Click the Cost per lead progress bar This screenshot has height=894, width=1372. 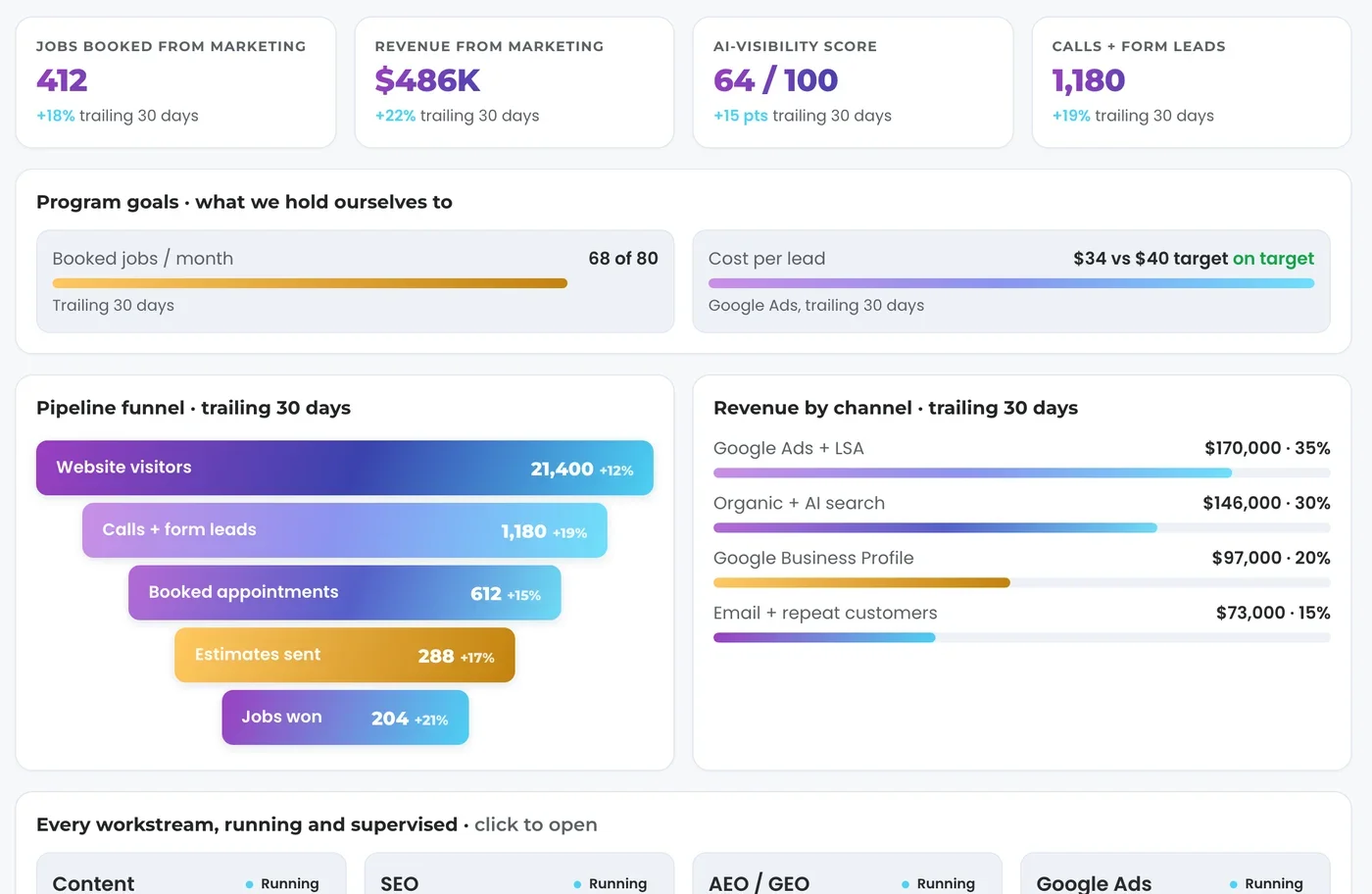(x=1011, y=283)
